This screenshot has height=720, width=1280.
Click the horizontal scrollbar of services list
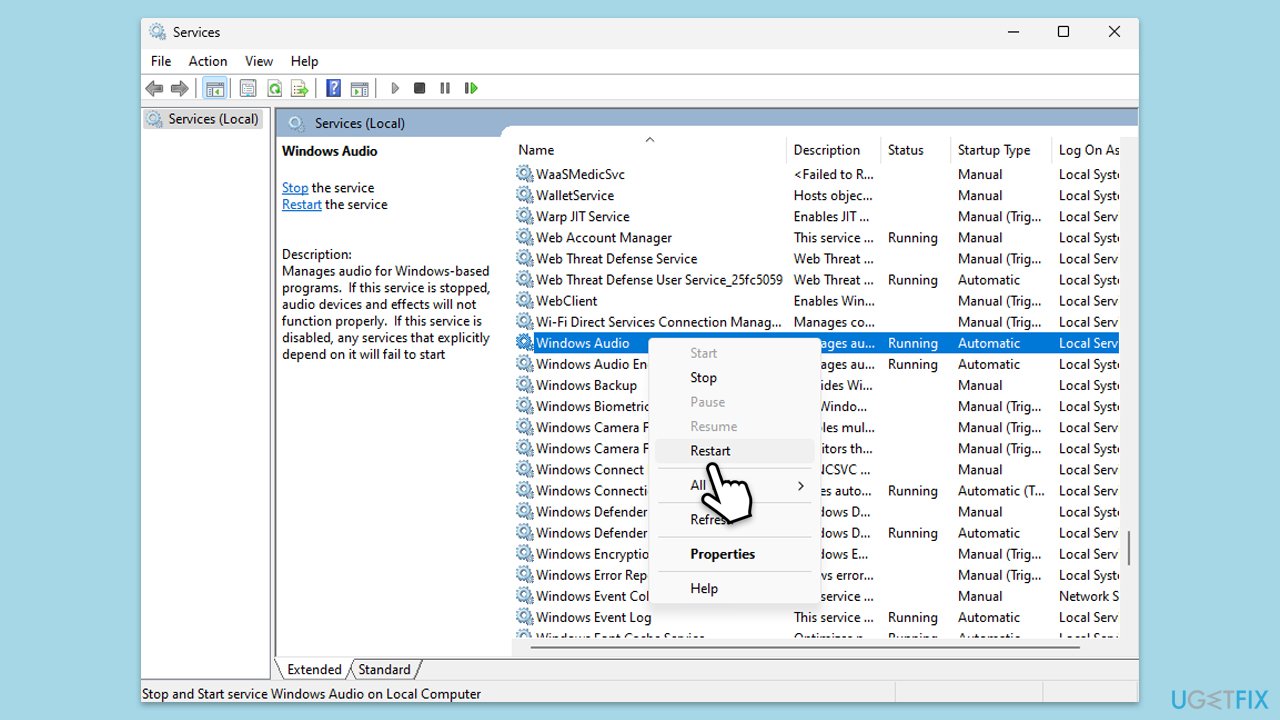click(805, 647)
